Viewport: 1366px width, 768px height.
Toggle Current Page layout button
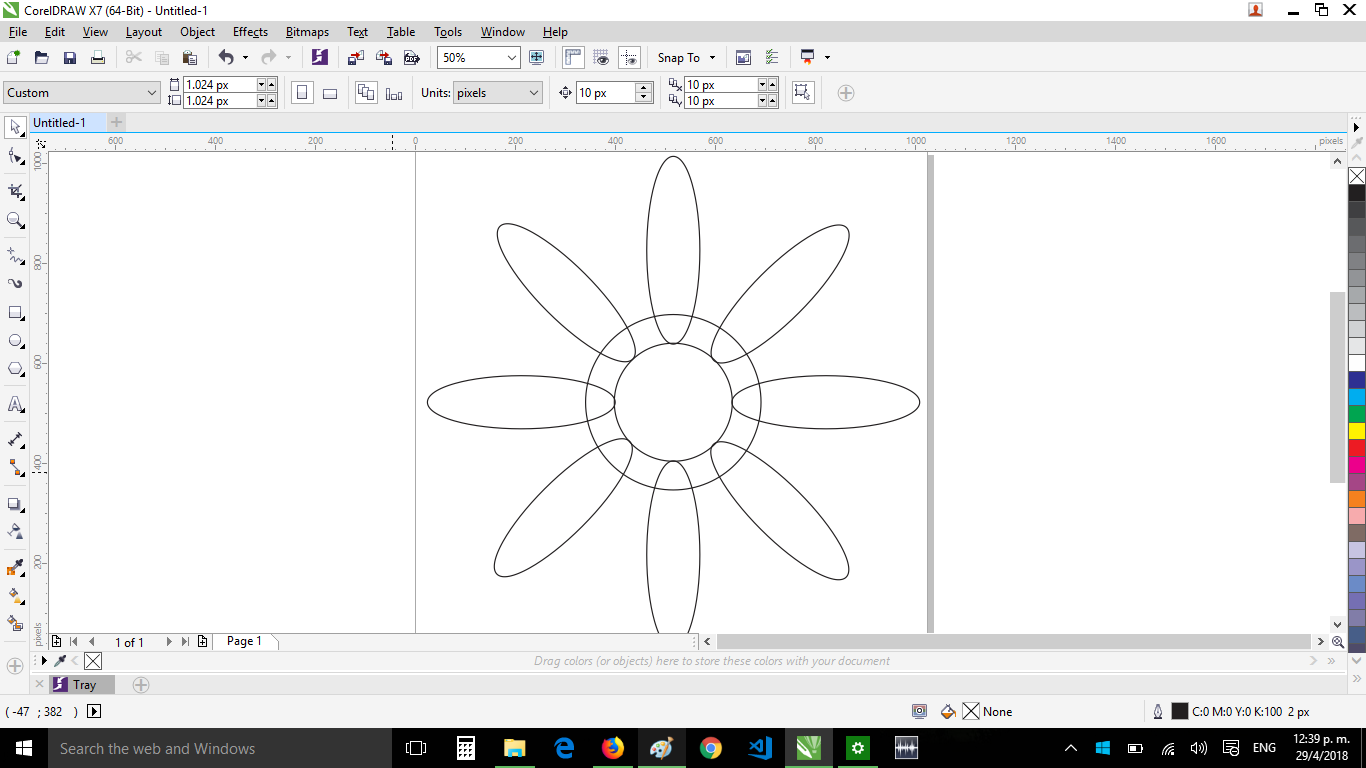pos(394,93)
